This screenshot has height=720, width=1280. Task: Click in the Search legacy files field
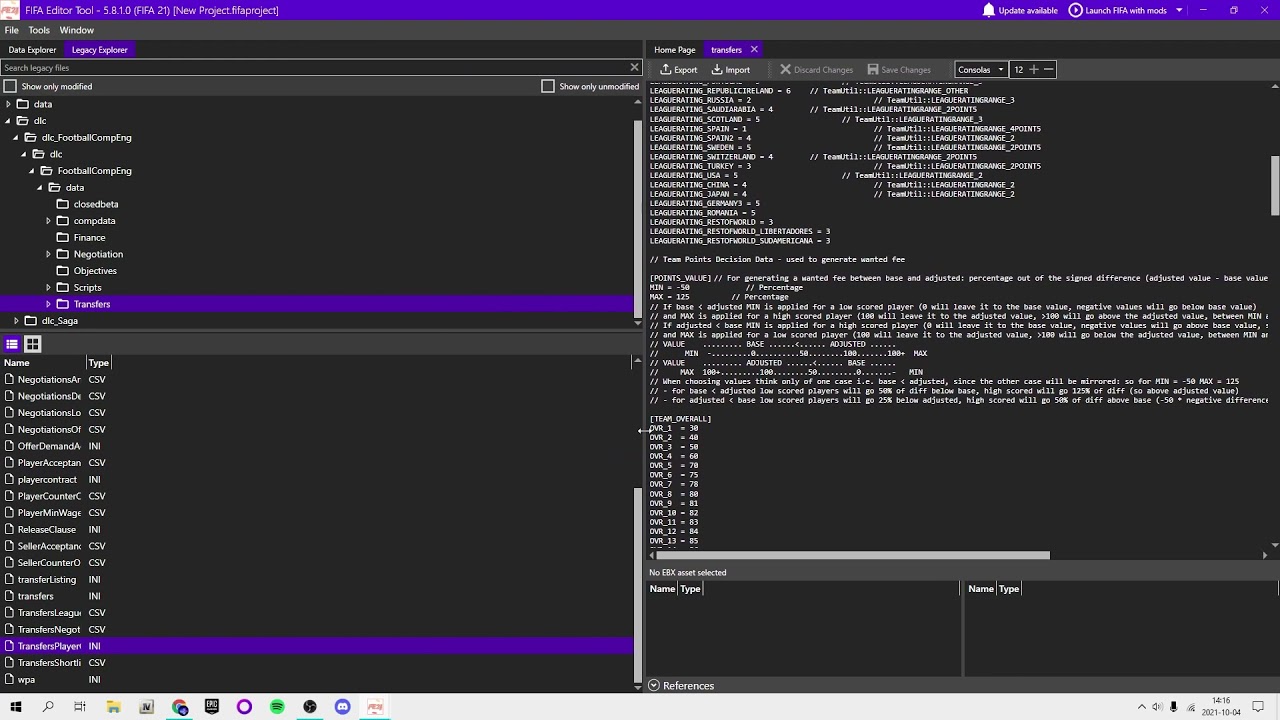pos(314,68)
